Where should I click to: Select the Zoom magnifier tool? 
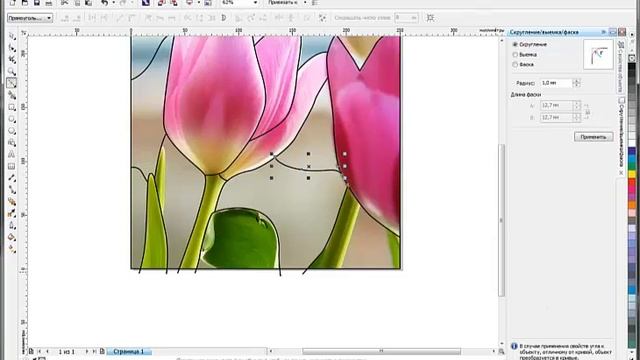[12, 71]
